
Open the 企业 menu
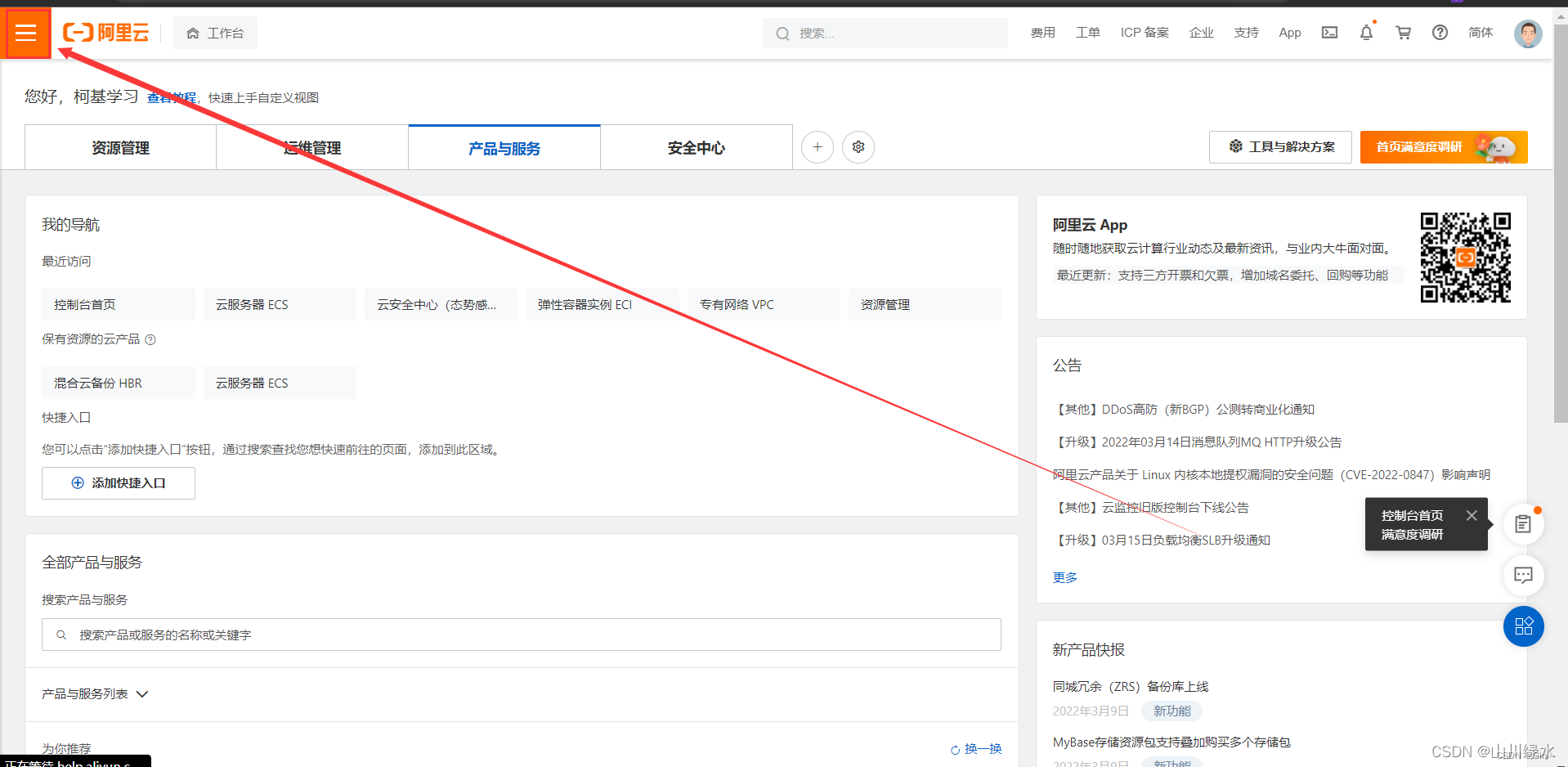[1201, 33]
